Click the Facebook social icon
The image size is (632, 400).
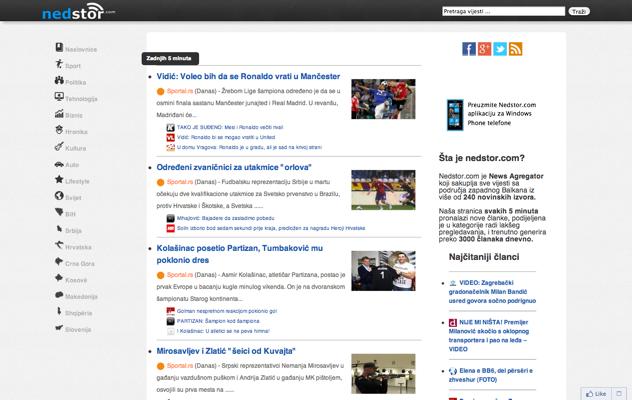[469, 49]
